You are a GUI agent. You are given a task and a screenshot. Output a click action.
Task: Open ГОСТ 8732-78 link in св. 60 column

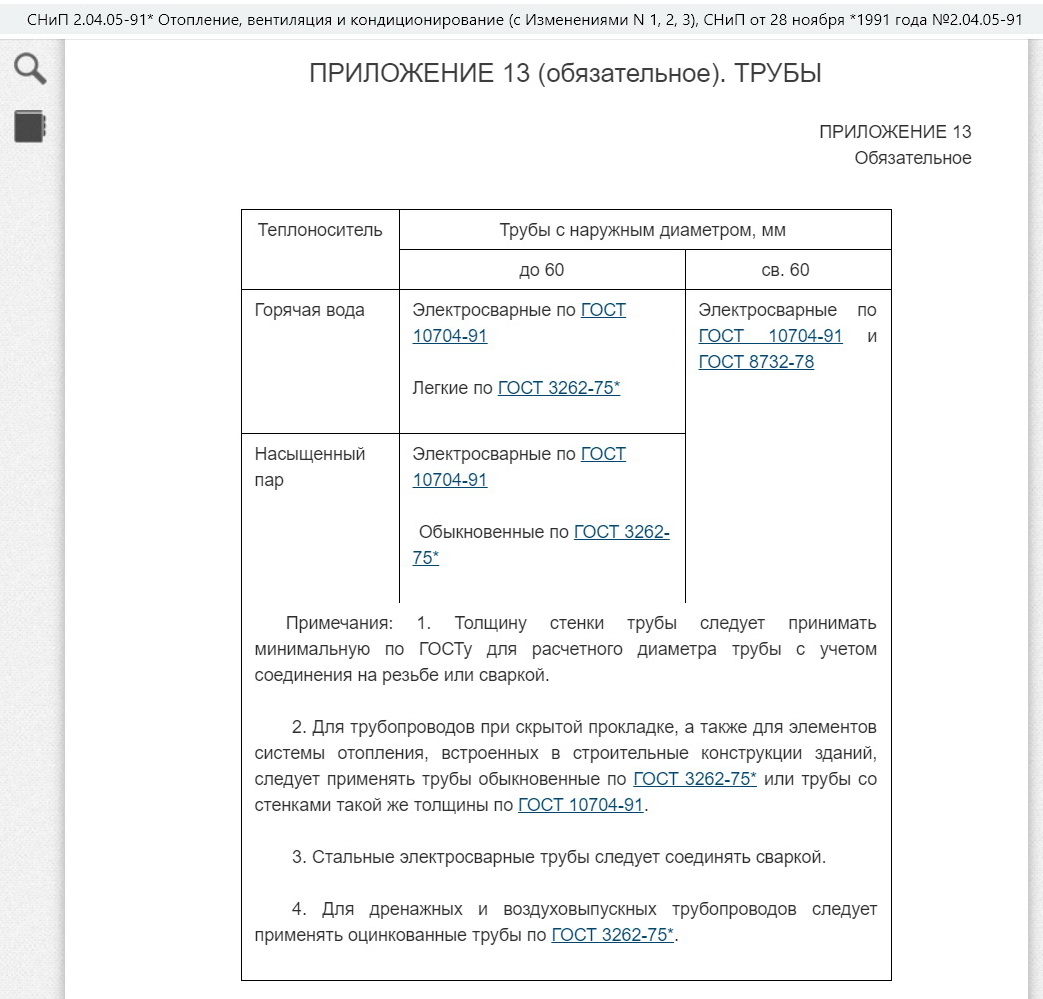(756, 362)
